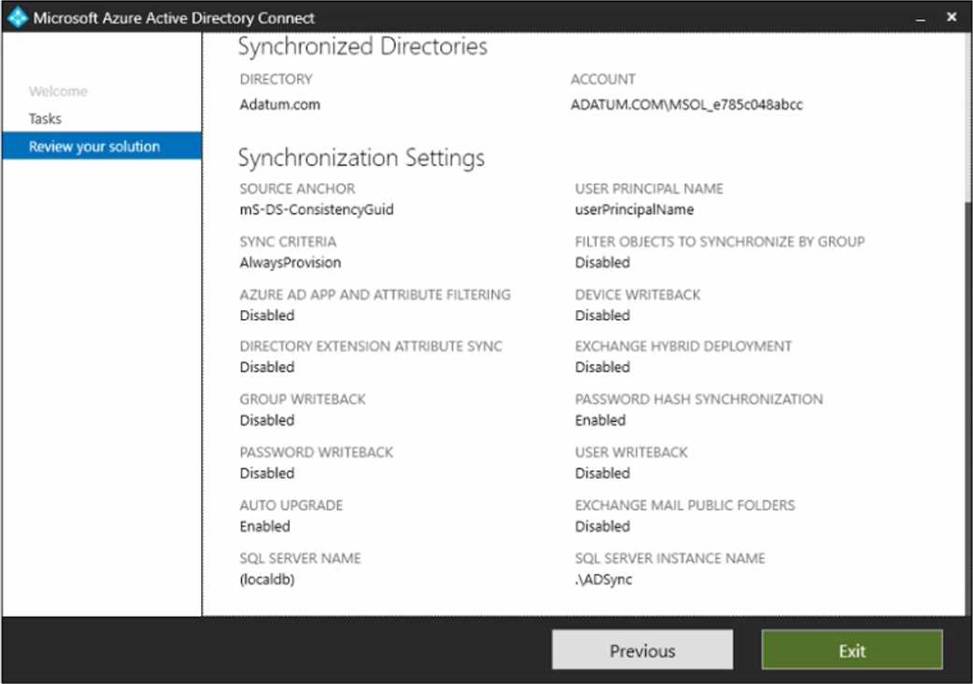Click Enabled under Password Hash Synchronization
Viewport: 973px width, 684px height.
click(x=600, y=420)
